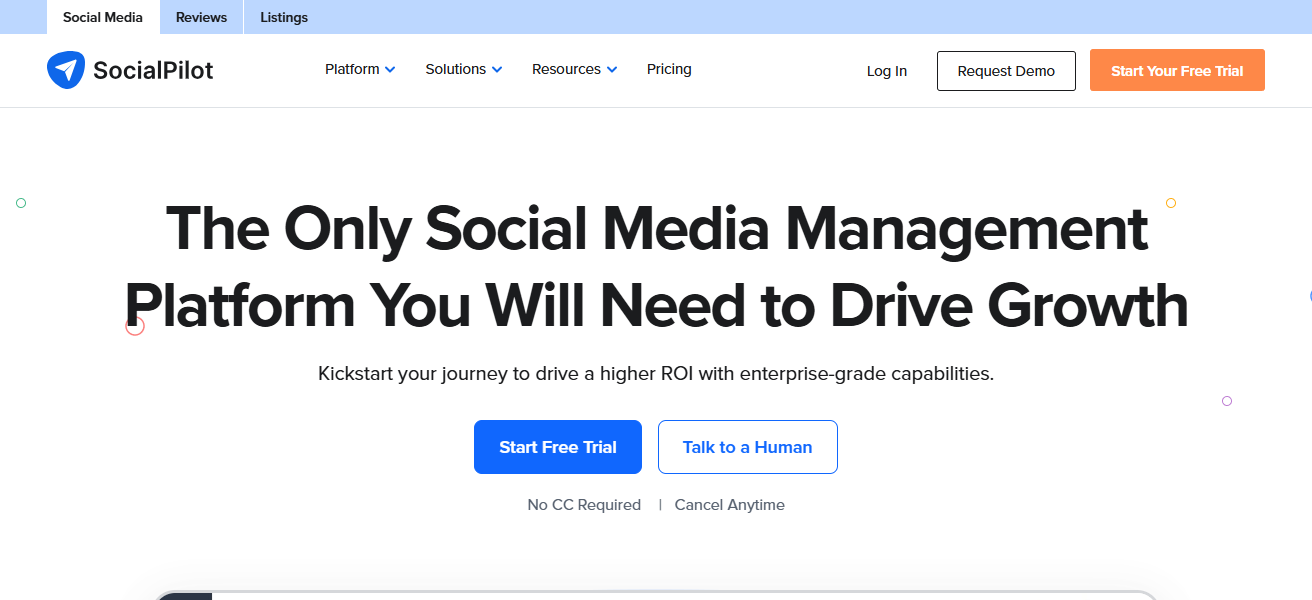The width and height of the screenshot is (1312, 600).
Task: Click the orange Start Your Free Trial button
Action: point(1177,70)
